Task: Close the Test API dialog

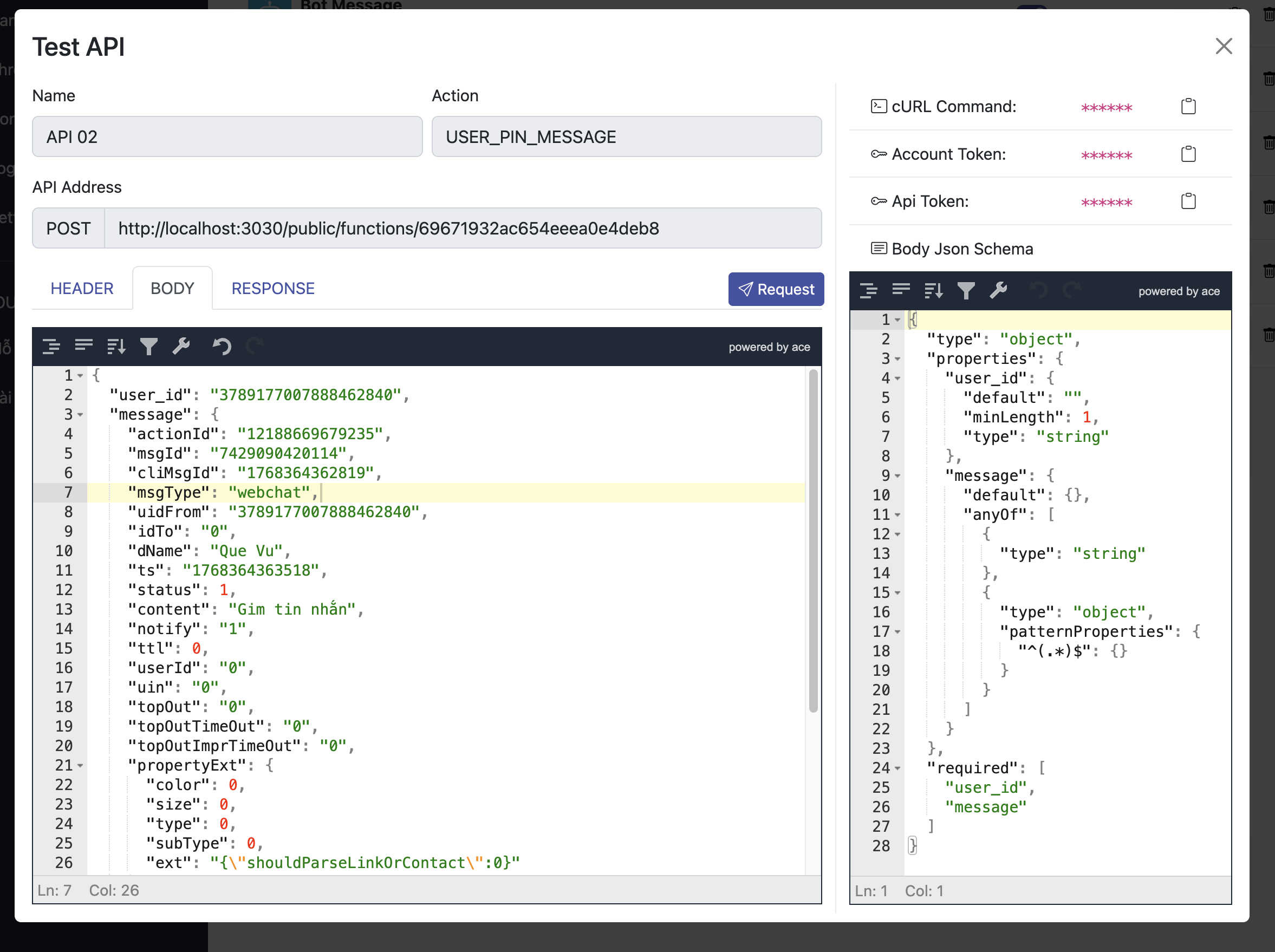Action: pos(1223,46)
